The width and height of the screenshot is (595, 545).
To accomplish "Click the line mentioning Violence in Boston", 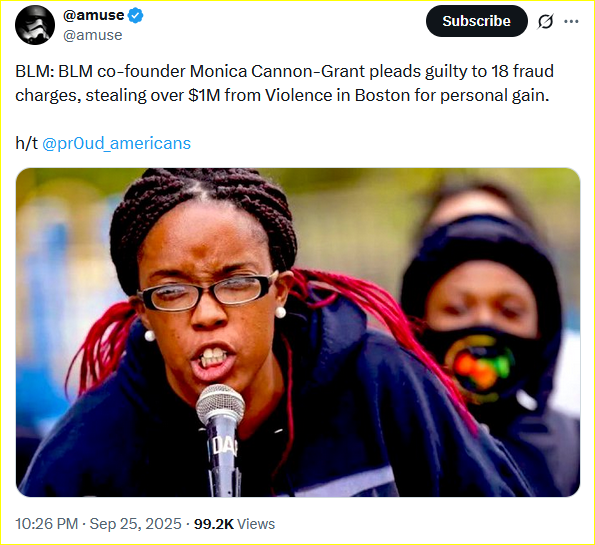I will [x=282, y=96].
